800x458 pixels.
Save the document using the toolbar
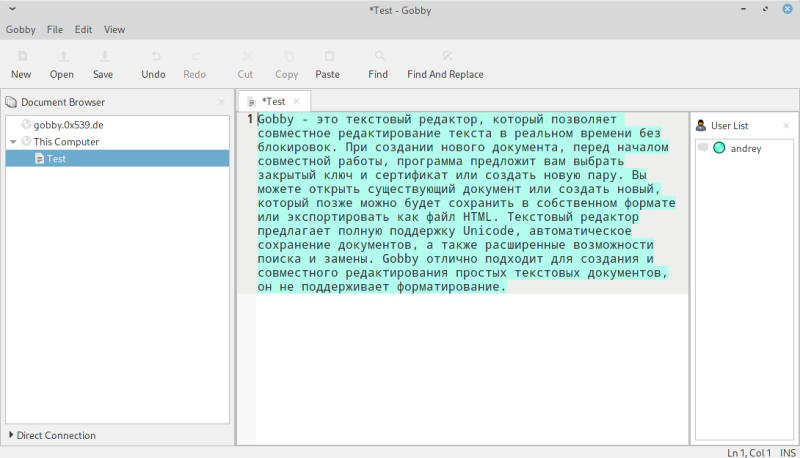coord(103,57)
